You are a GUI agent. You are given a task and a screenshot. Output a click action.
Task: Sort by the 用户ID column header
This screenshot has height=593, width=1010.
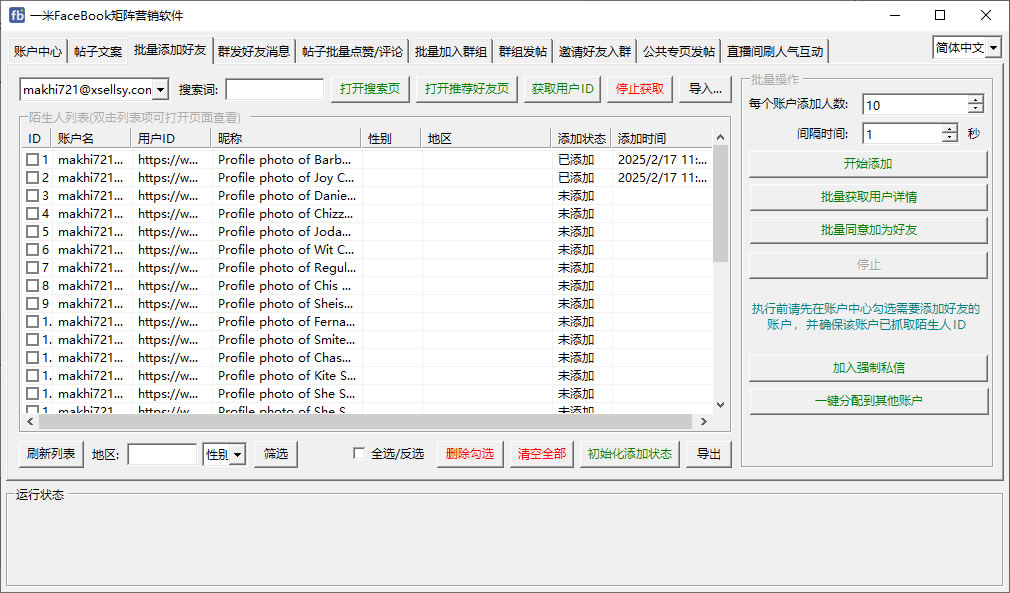tap(171, 138)
